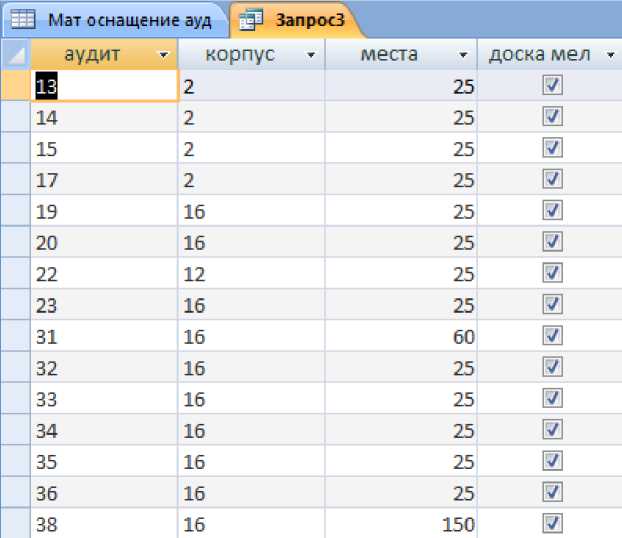Select row selector for аудит 22
Screen dimensions: 622x538
click(x=16, y=274)
